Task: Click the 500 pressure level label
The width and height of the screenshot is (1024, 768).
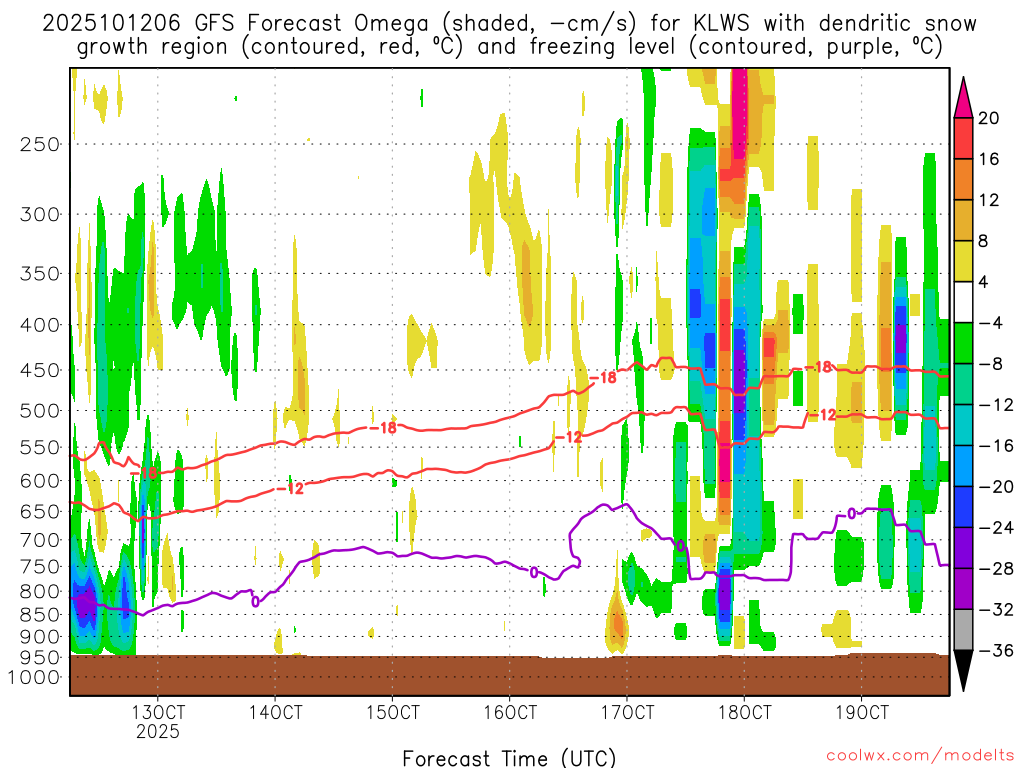Action: click(x=38, y=411)
